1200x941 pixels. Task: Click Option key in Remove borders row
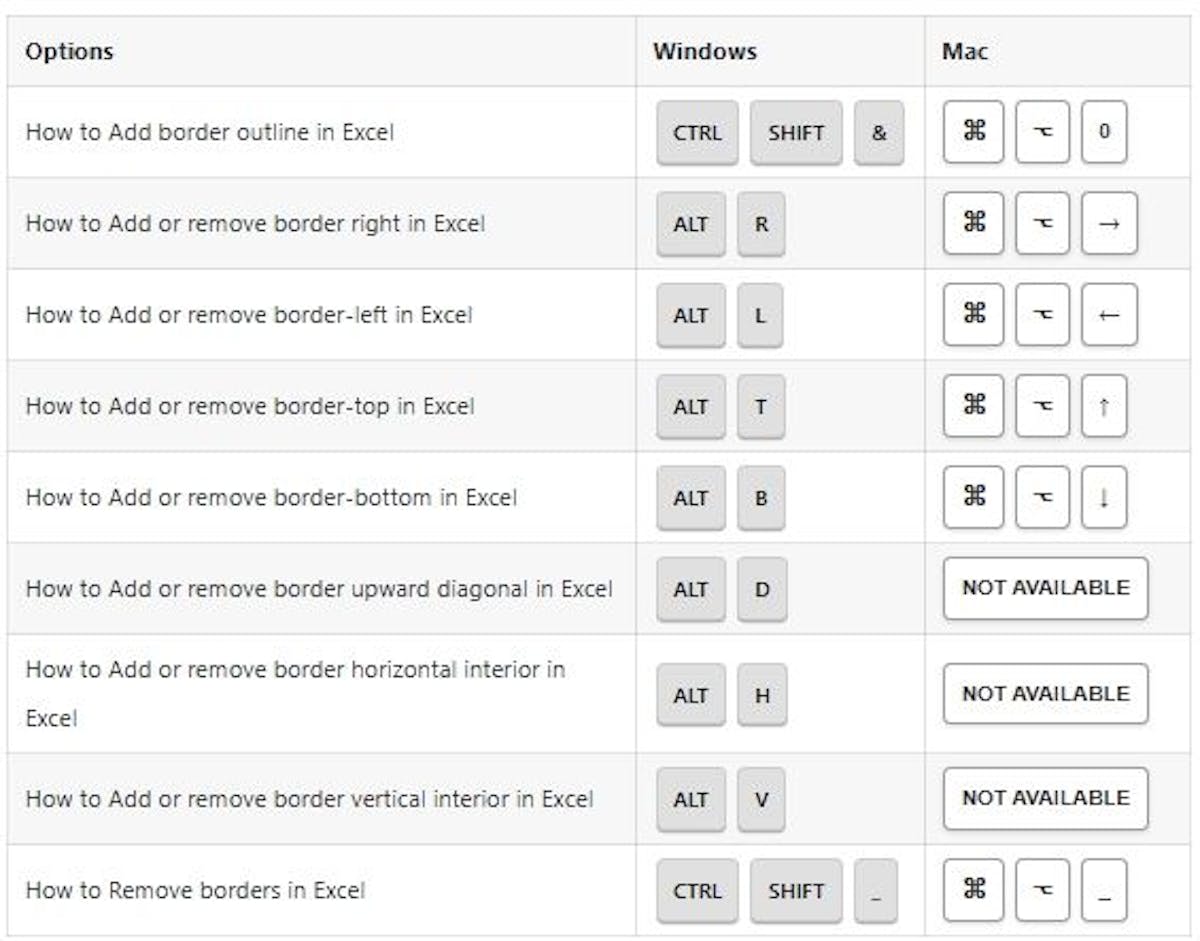pyautogui.click(x=1042, y=890)
